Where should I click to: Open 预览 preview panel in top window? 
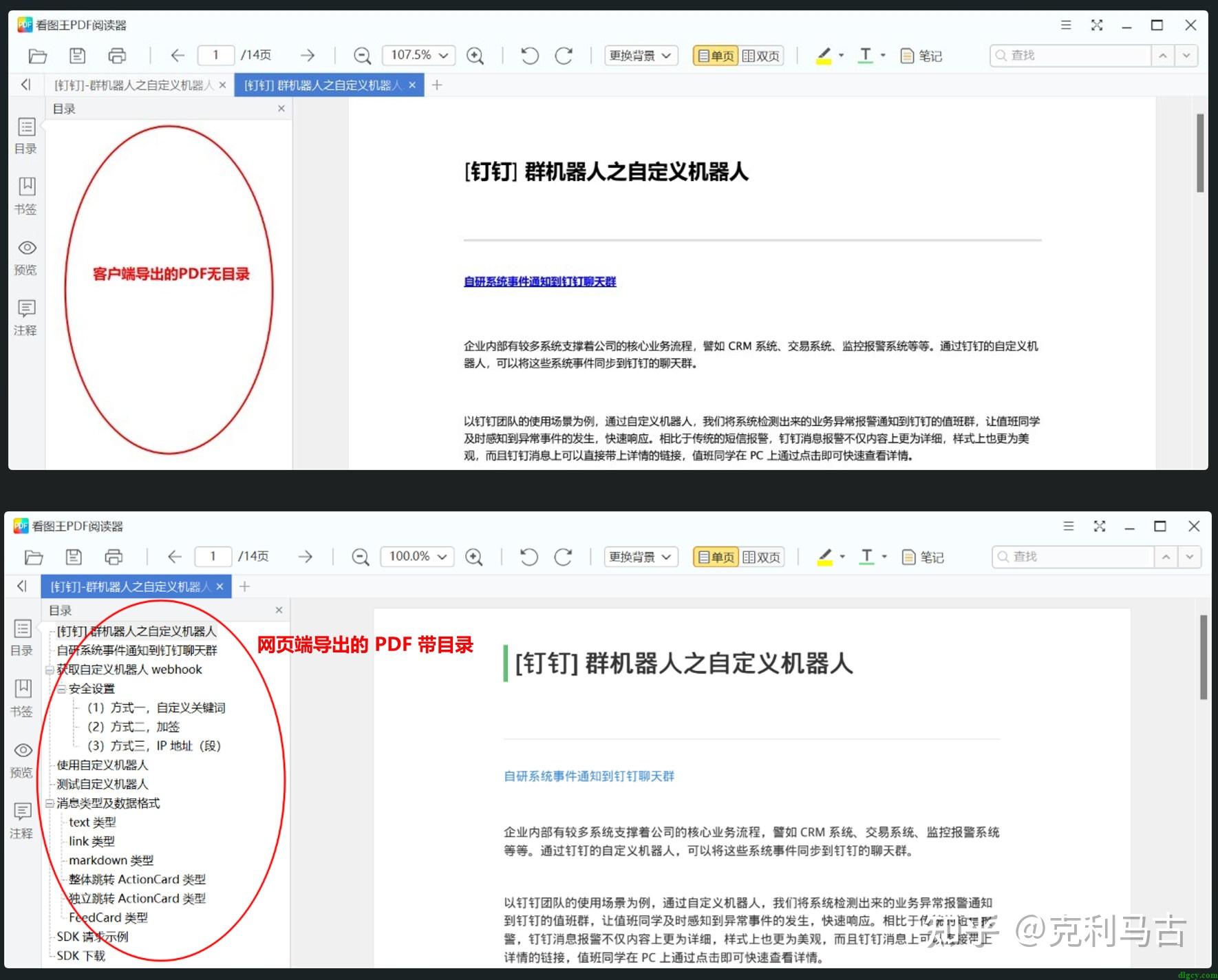26,257
